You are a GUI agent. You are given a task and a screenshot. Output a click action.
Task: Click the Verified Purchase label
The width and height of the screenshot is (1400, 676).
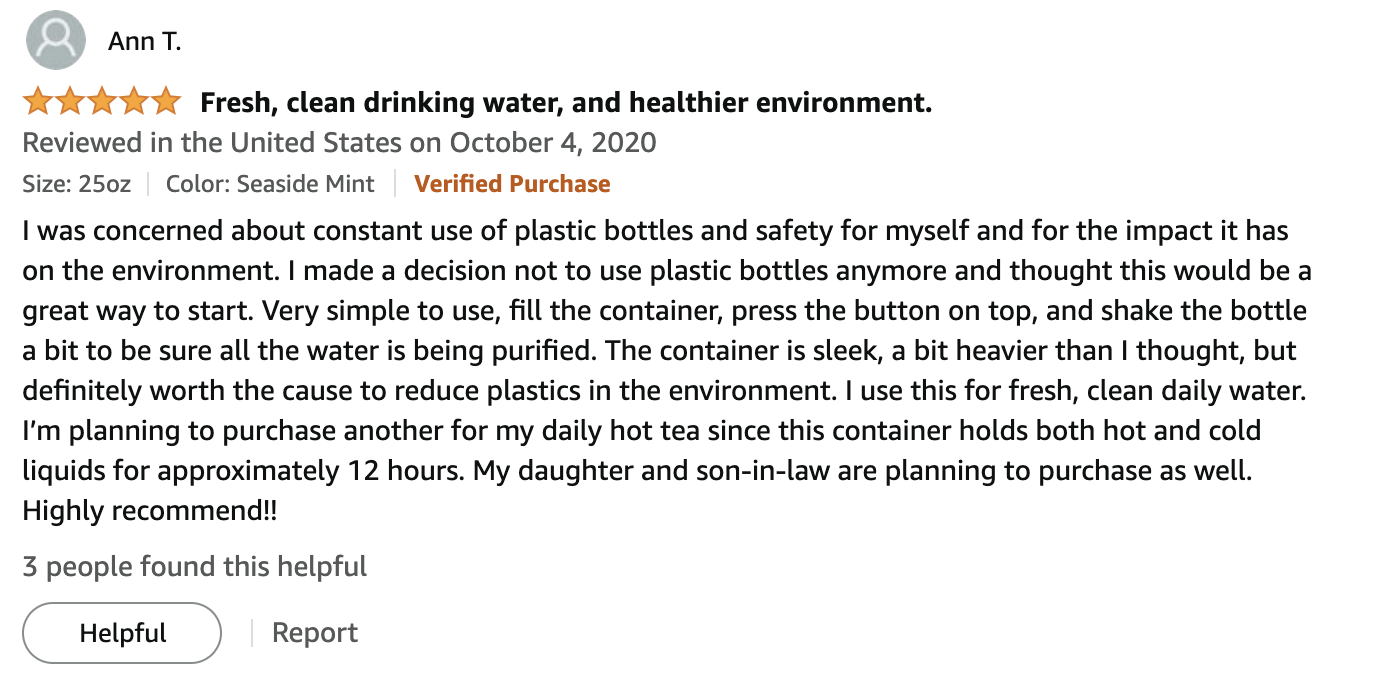(x=512, y=184)
